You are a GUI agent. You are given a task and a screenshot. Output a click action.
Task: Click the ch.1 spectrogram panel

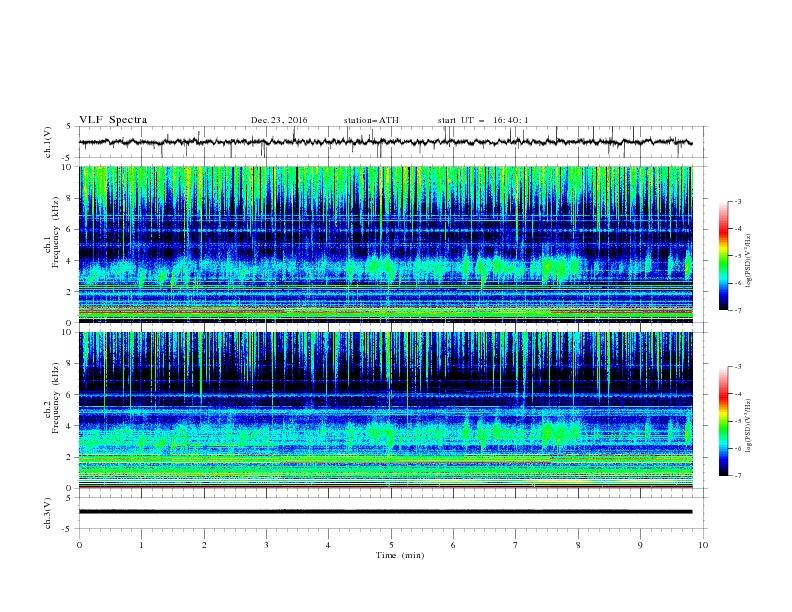pyautogui.click(x=386, y=244)
